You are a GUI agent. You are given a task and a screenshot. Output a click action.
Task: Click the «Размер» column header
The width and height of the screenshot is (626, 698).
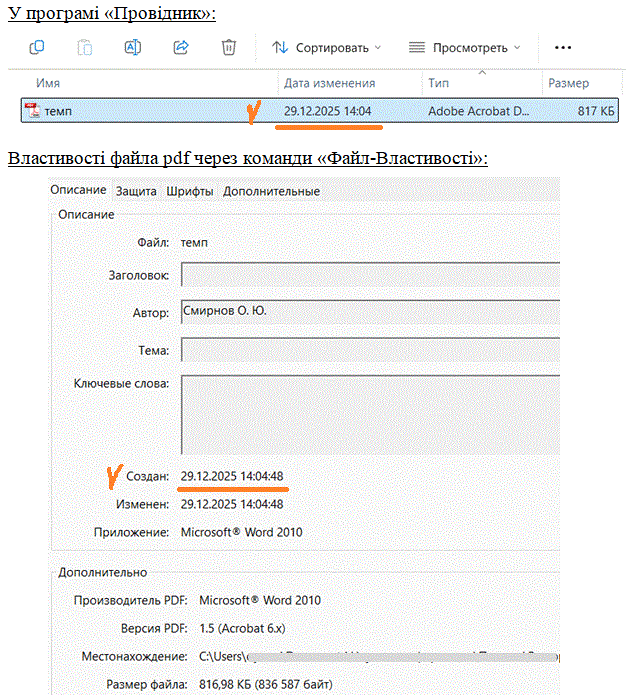(x=568, y=83)
